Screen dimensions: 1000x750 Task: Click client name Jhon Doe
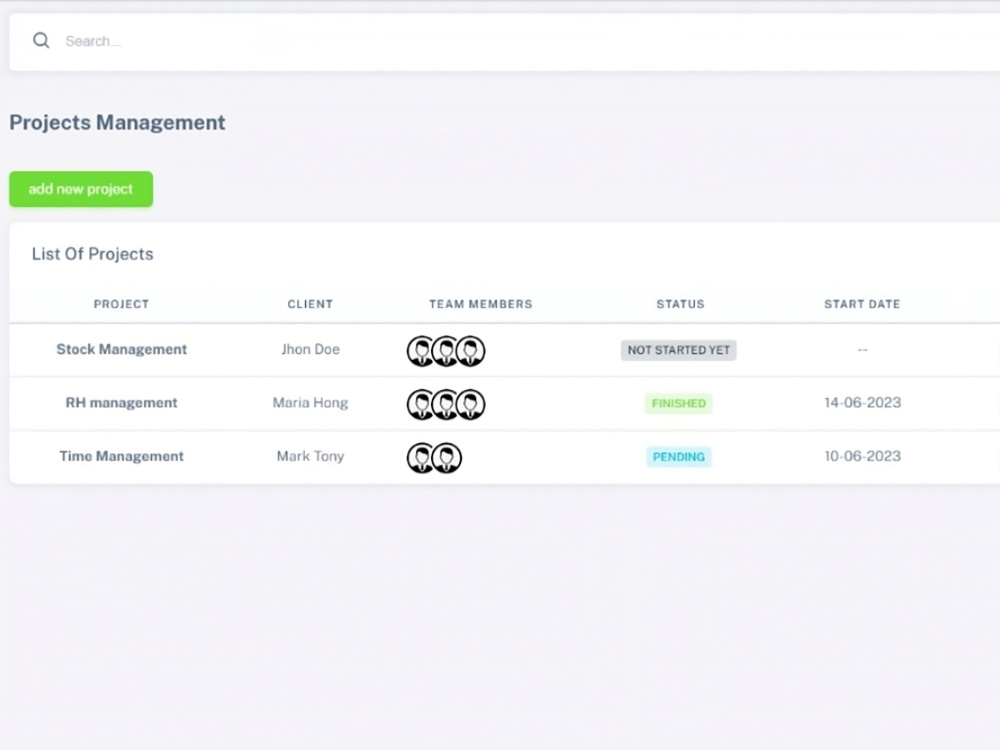coord(311,349)
